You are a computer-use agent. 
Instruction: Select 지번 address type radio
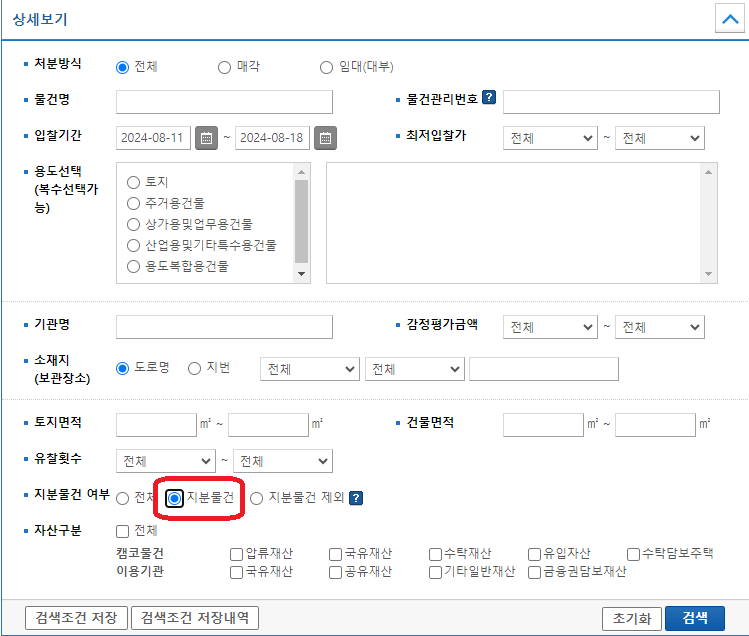point(194,368)
